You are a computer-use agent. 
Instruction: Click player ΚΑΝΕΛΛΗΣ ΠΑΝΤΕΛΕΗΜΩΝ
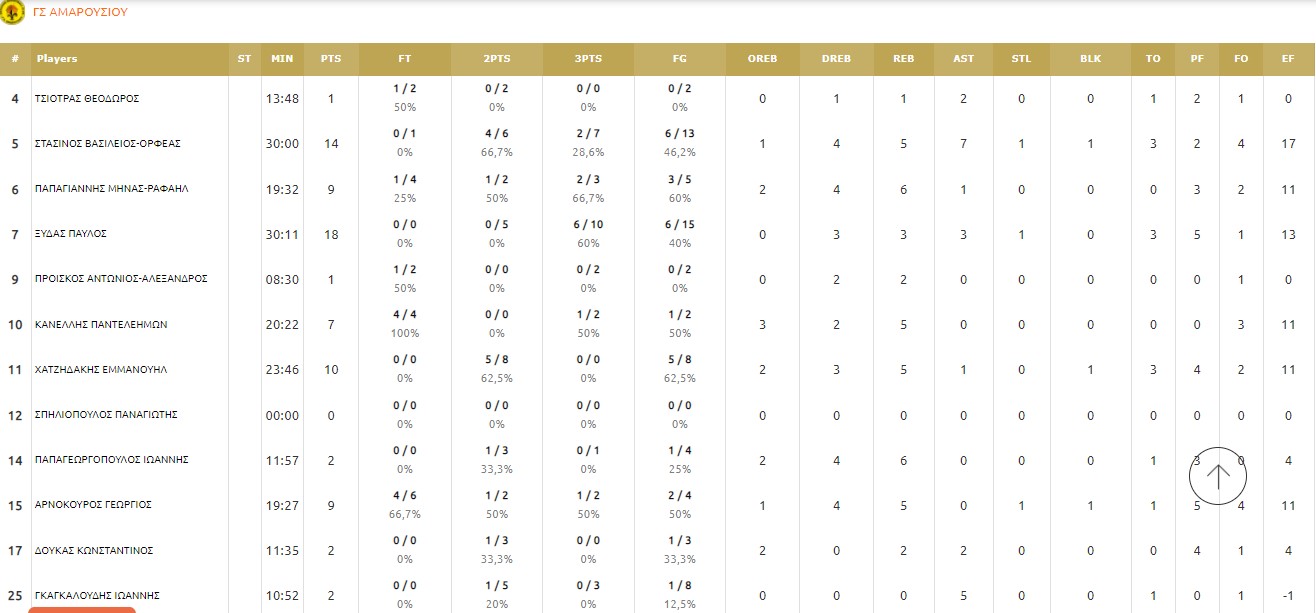tap(101, 325)
